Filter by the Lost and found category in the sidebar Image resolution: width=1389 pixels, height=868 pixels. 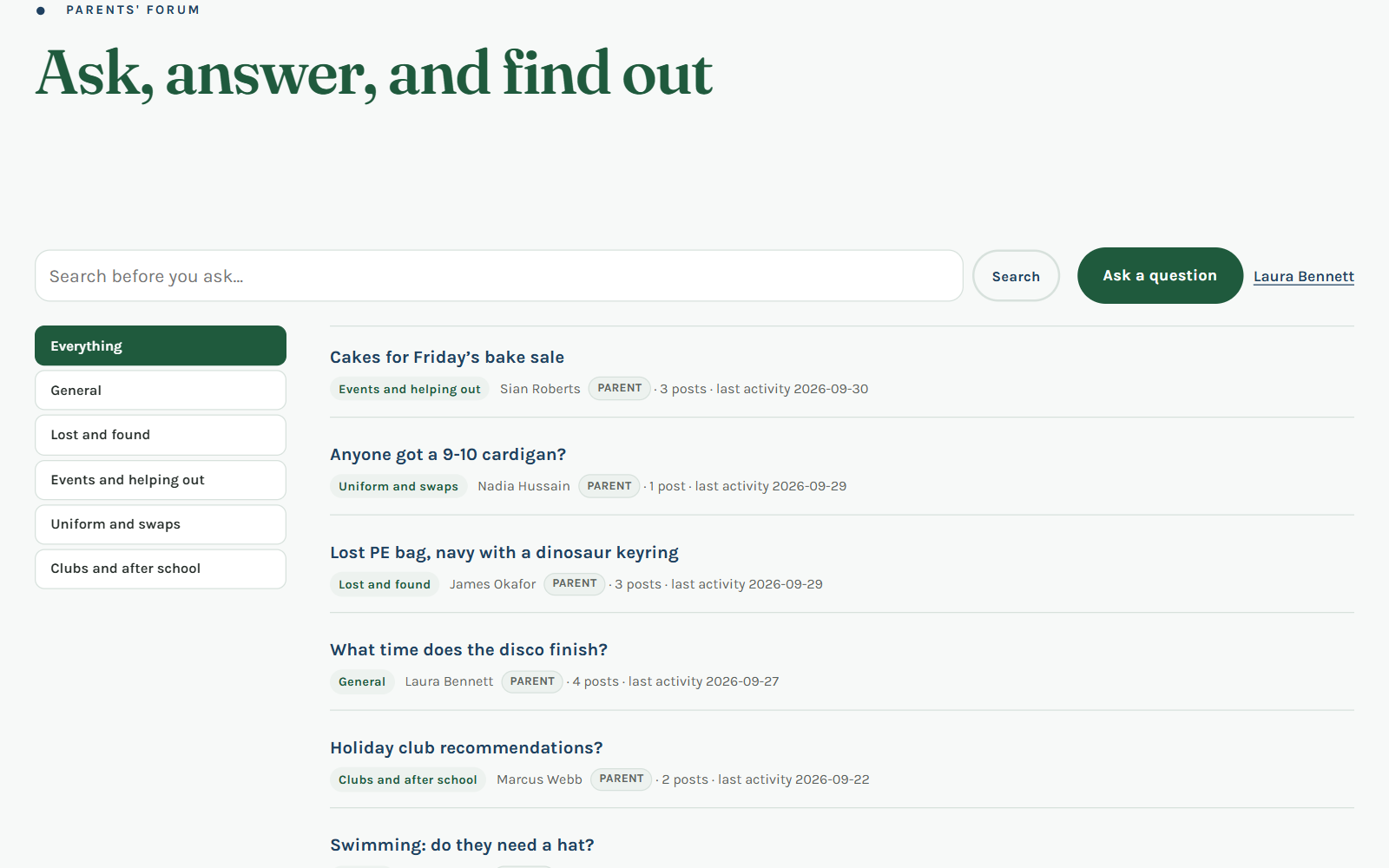(161, 435)
